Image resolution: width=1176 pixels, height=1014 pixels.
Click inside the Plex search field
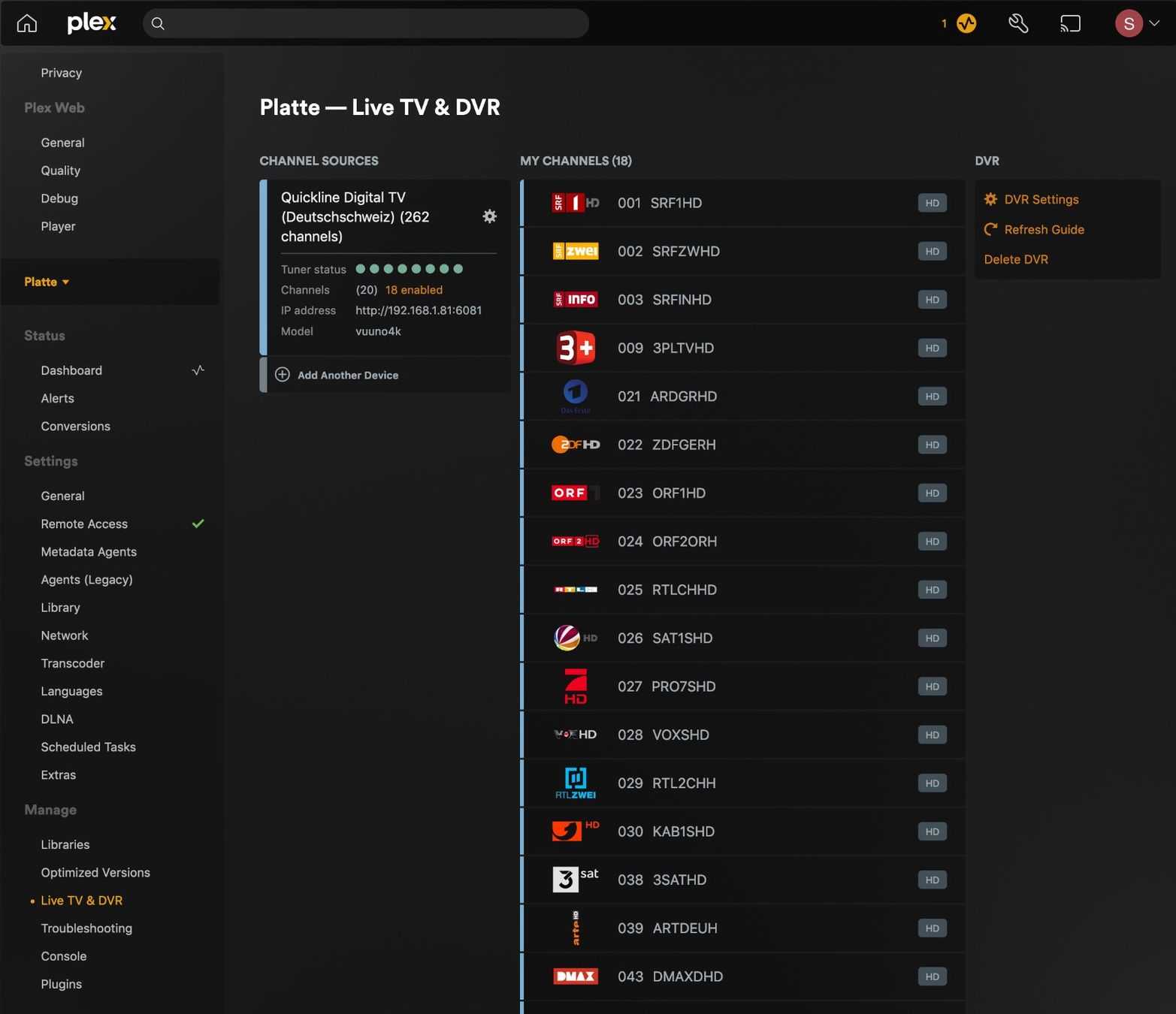click(x=366, y=23)
